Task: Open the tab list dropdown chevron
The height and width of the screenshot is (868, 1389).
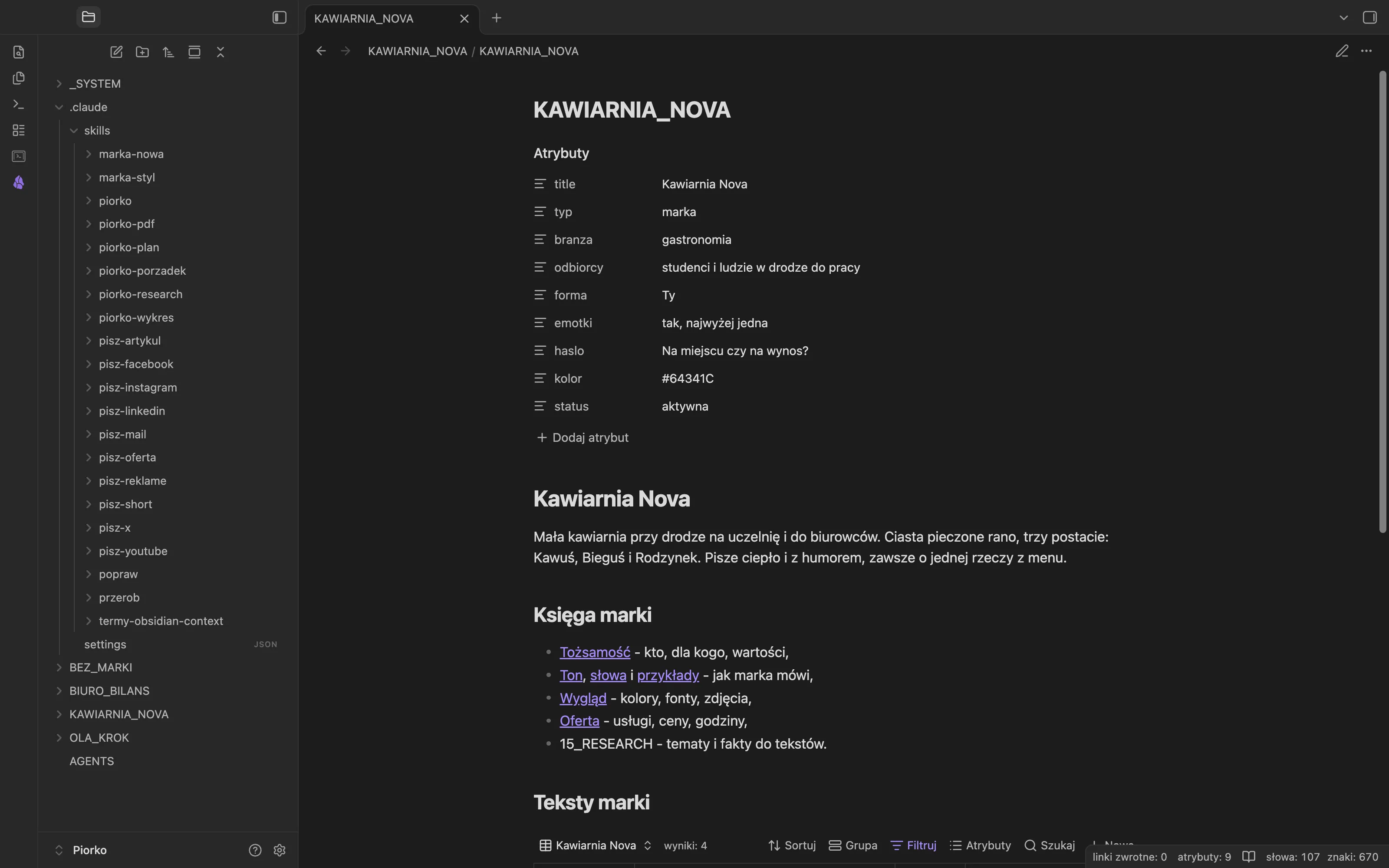Action: click(x=1343, y=18)
